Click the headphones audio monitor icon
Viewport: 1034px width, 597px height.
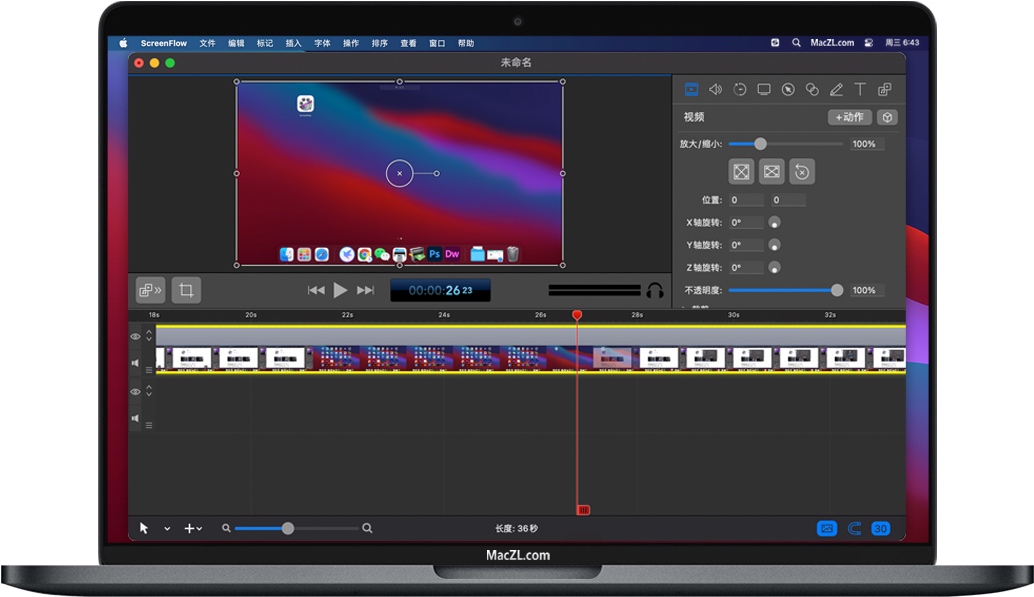pos(655,290)
